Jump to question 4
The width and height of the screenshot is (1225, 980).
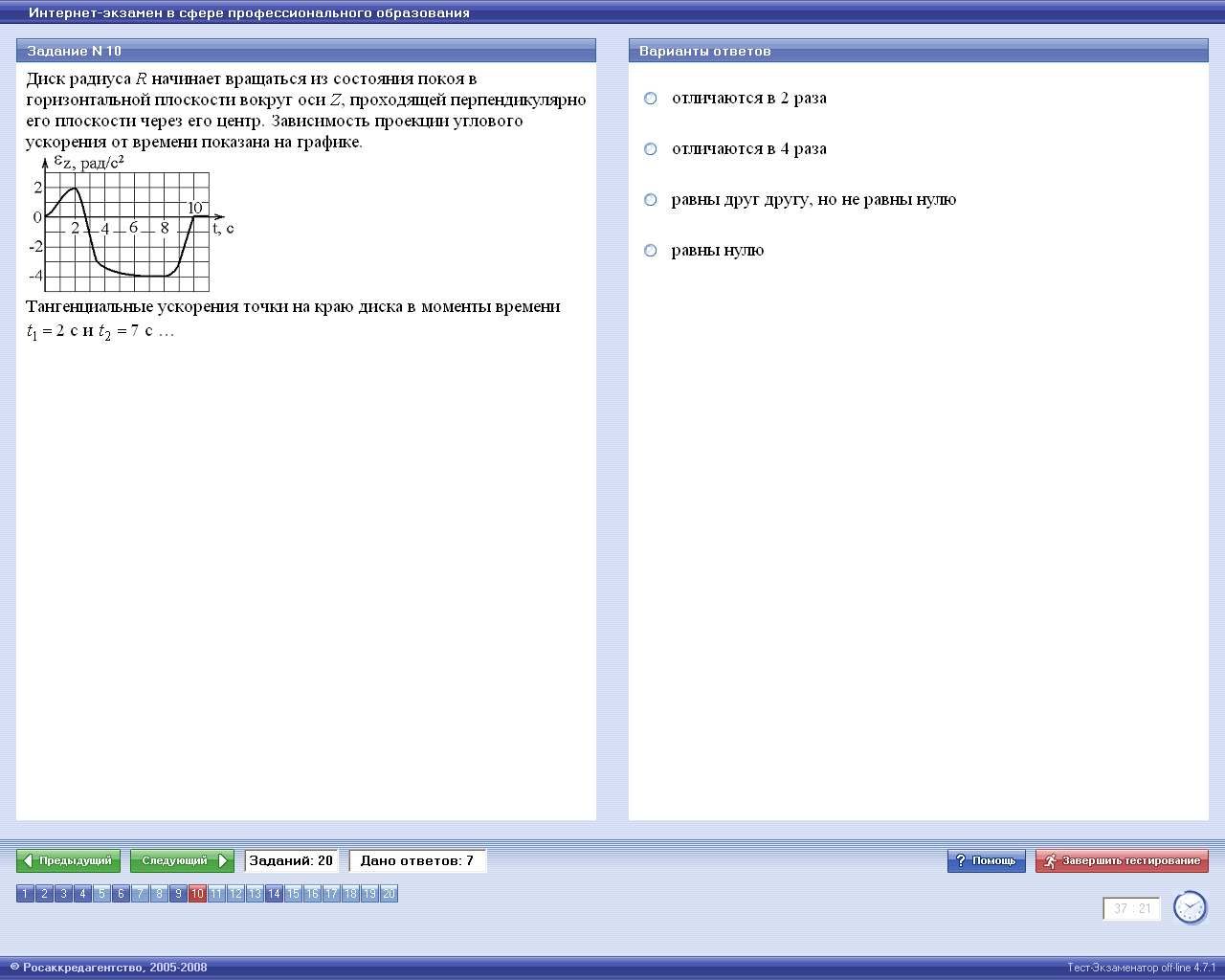[x=82, y=894]
